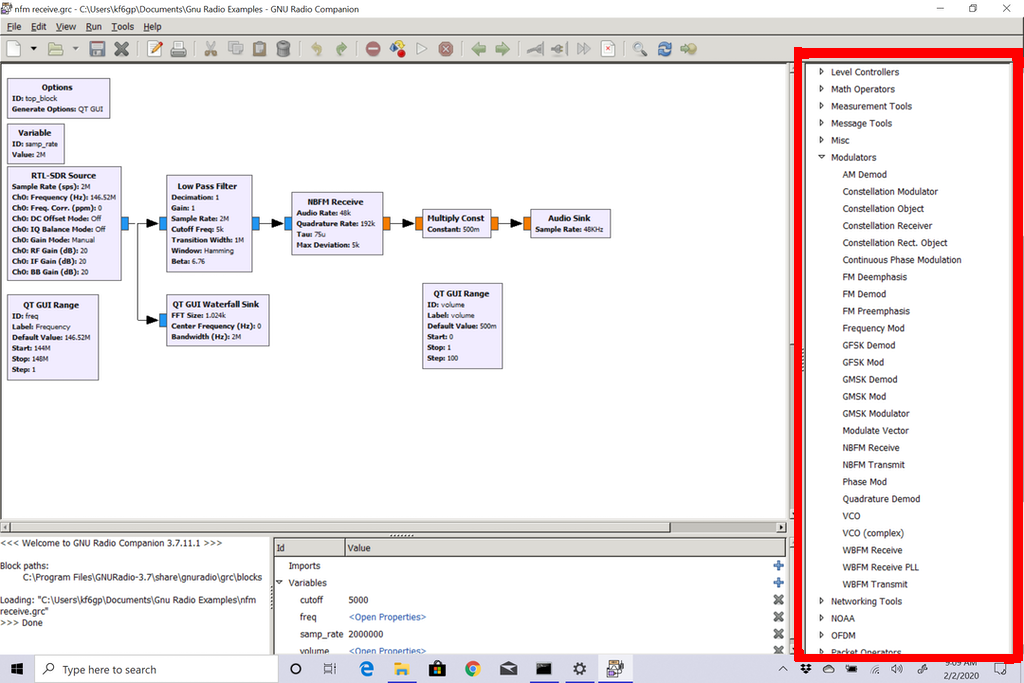1024x683 pixels.
Task: Close the current flow graph via toolbar X
Action: (x=121, y=49)
